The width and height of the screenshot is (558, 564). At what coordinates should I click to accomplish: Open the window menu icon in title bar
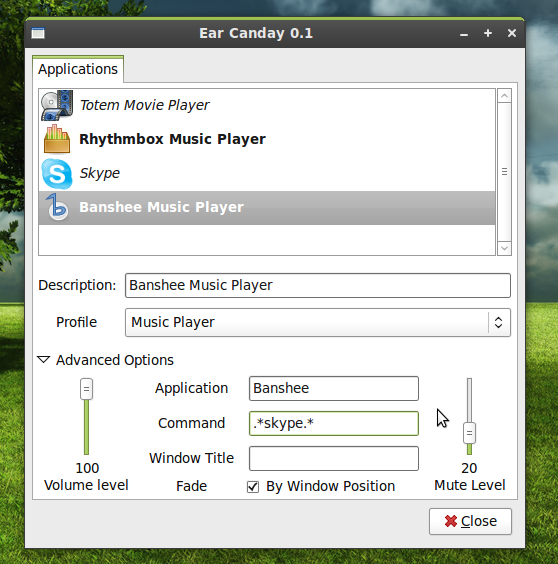38,33
